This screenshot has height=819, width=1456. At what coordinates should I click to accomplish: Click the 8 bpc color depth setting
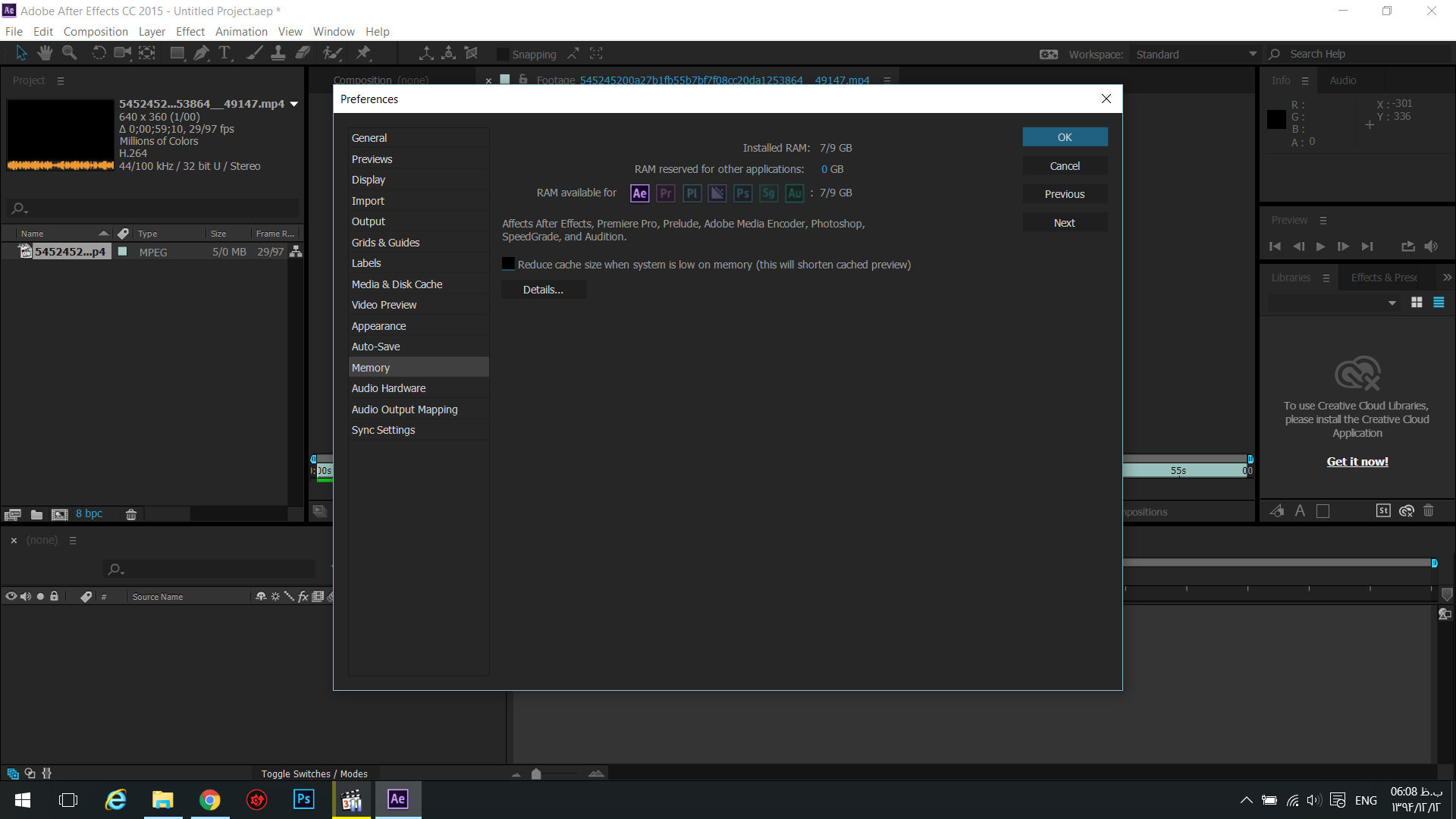point(89,514)
